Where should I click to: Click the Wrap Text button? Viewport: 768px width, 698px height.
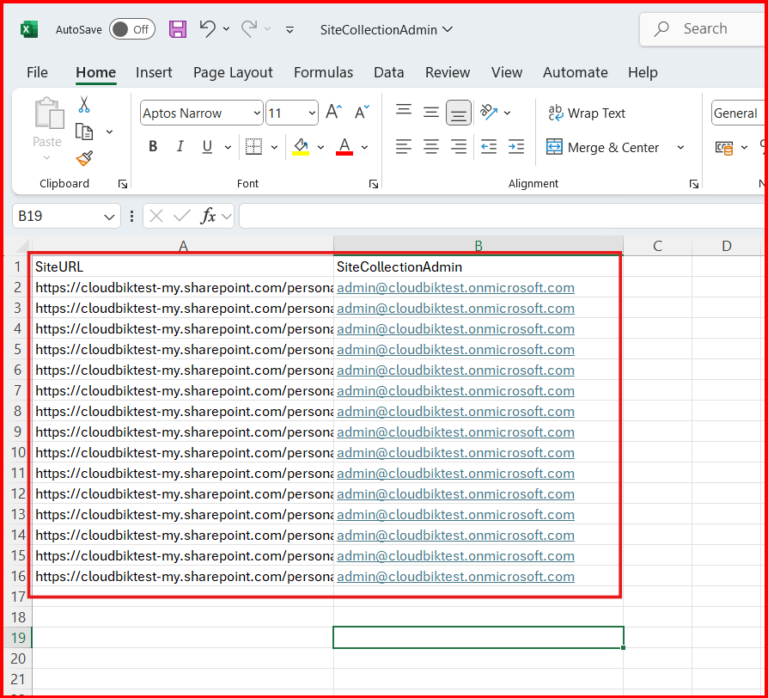click(x=586, y=113)
